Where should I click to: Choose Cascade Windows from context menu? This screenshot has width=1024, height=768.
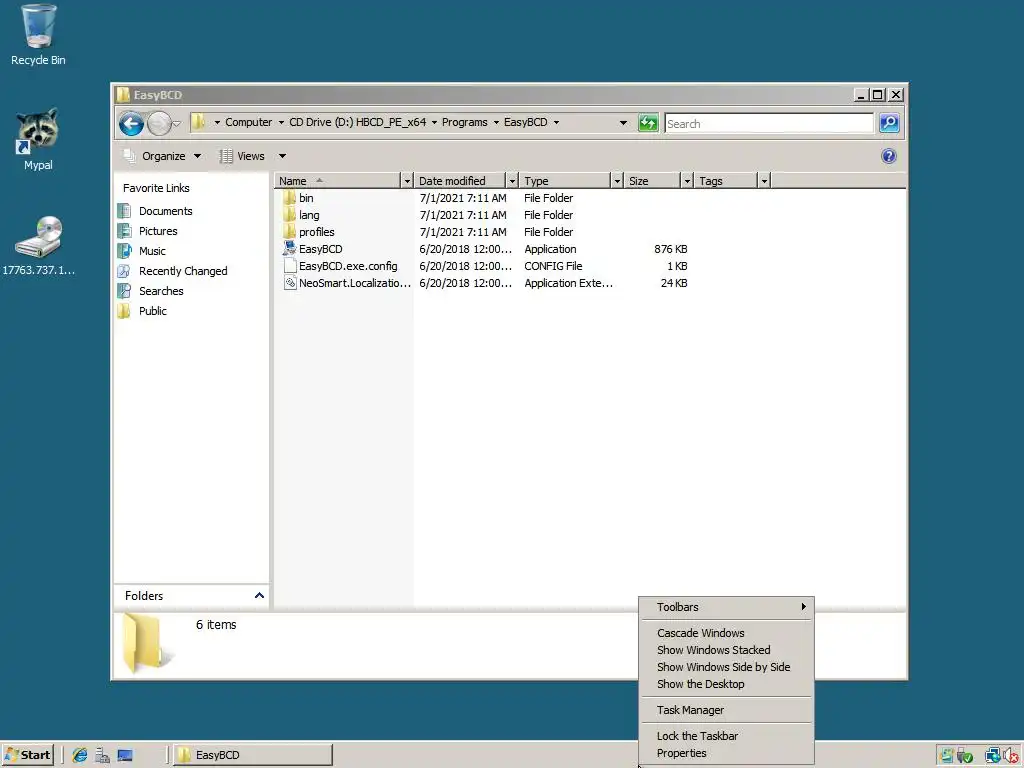click(x=726, y=633)
